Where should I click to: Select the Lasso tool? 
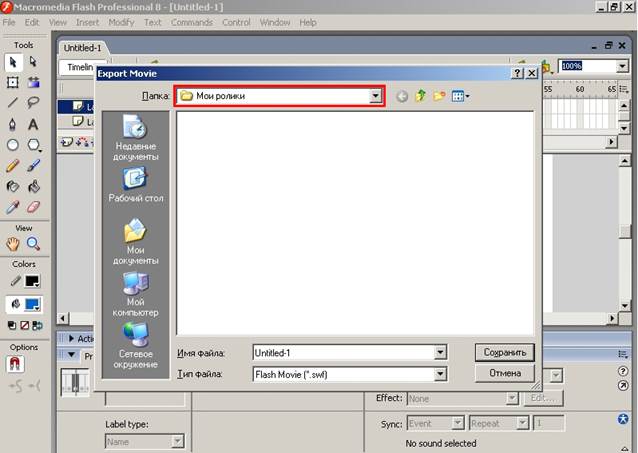click(x=33, y=102)
